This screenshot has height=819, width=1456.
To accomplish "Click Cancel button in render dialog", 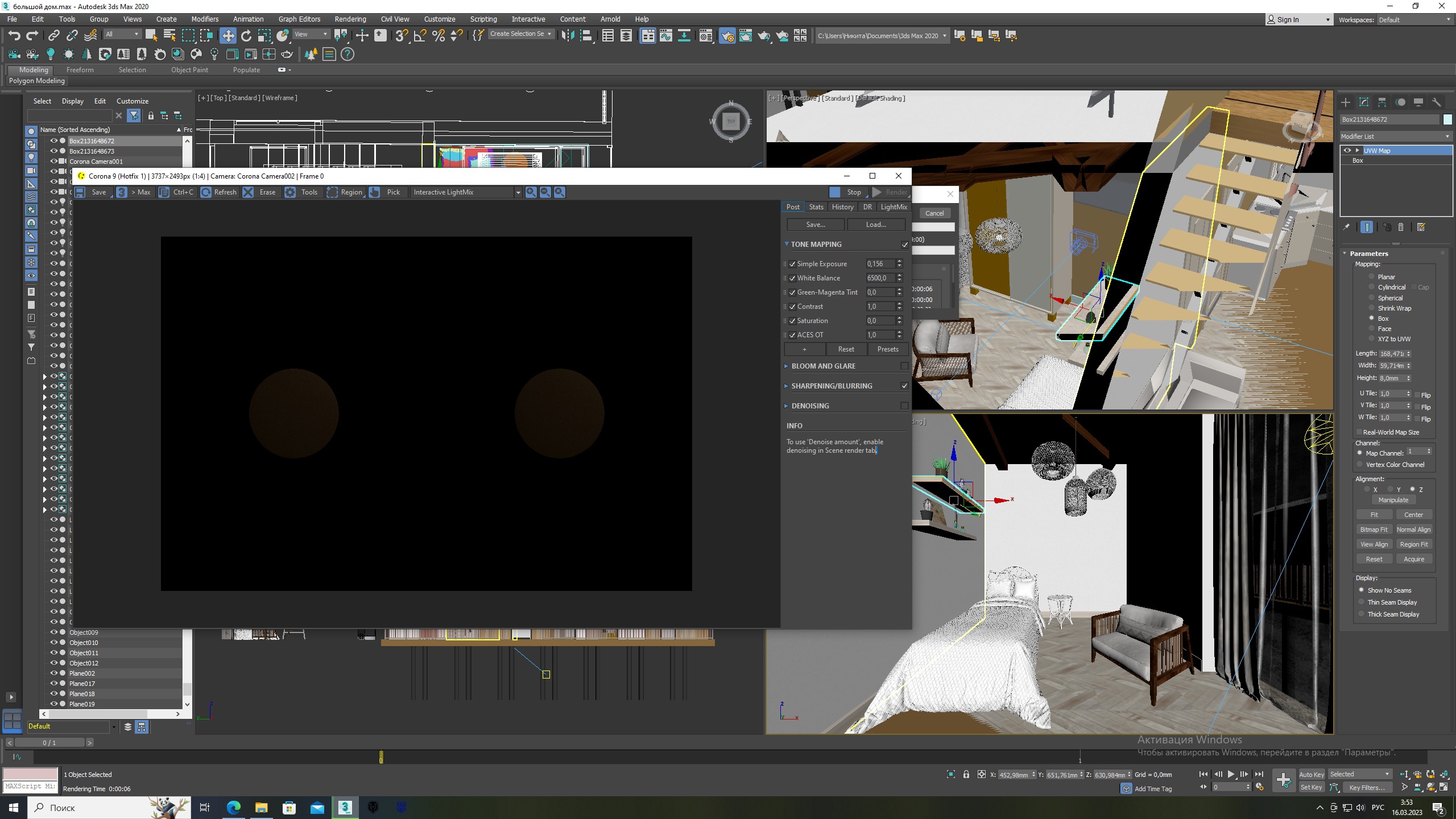I will pos(934,213).
